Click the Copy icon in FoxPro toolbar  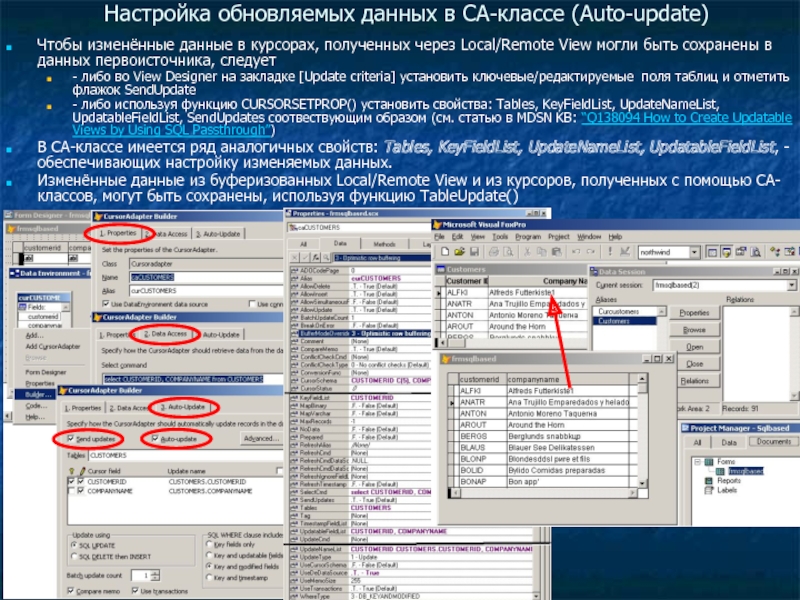[542, 252]
